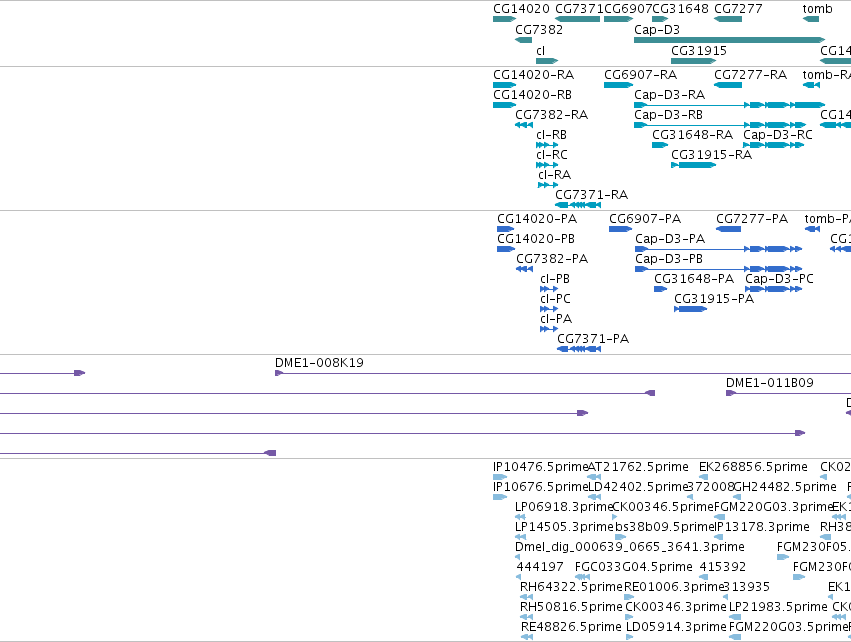
Task: Select transcript CG14020-RA
Action: [534, 74]
